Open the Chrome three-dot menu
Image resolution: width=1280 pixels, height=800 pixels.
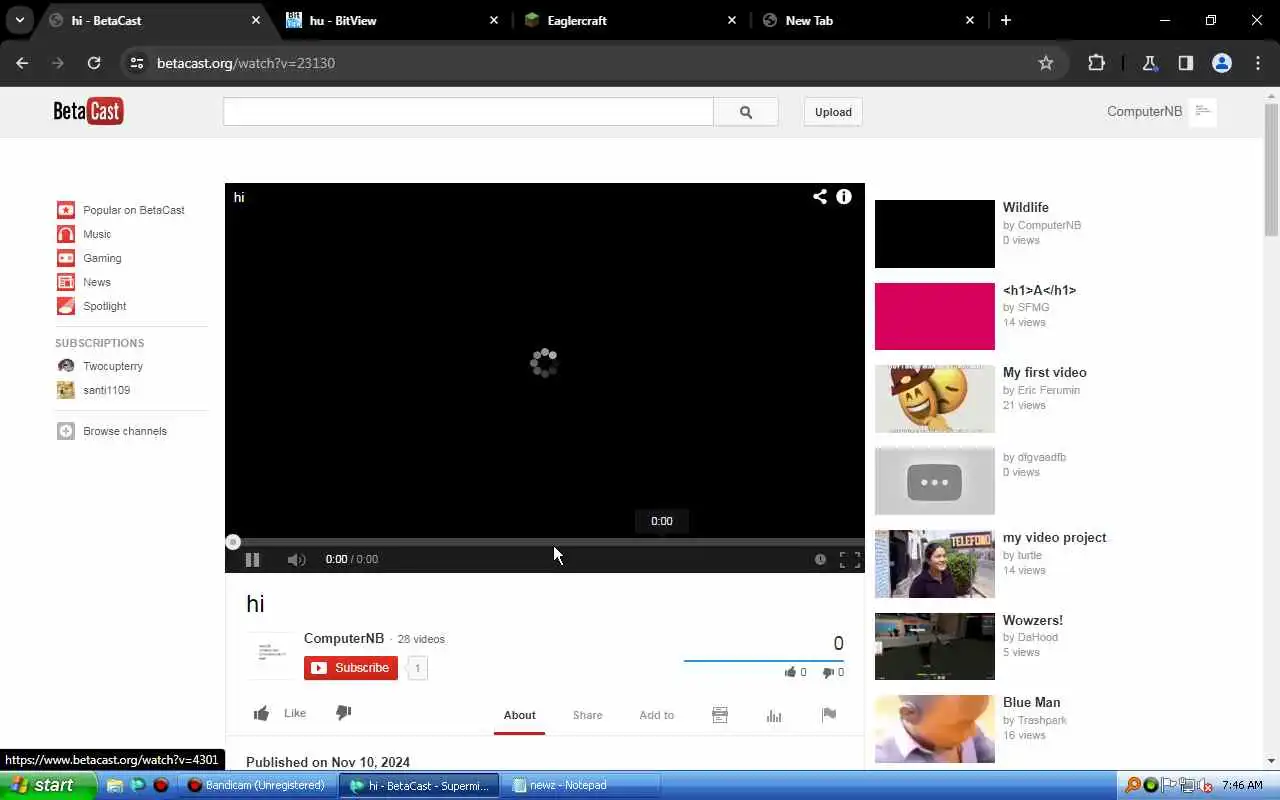tap(1258, 63)
